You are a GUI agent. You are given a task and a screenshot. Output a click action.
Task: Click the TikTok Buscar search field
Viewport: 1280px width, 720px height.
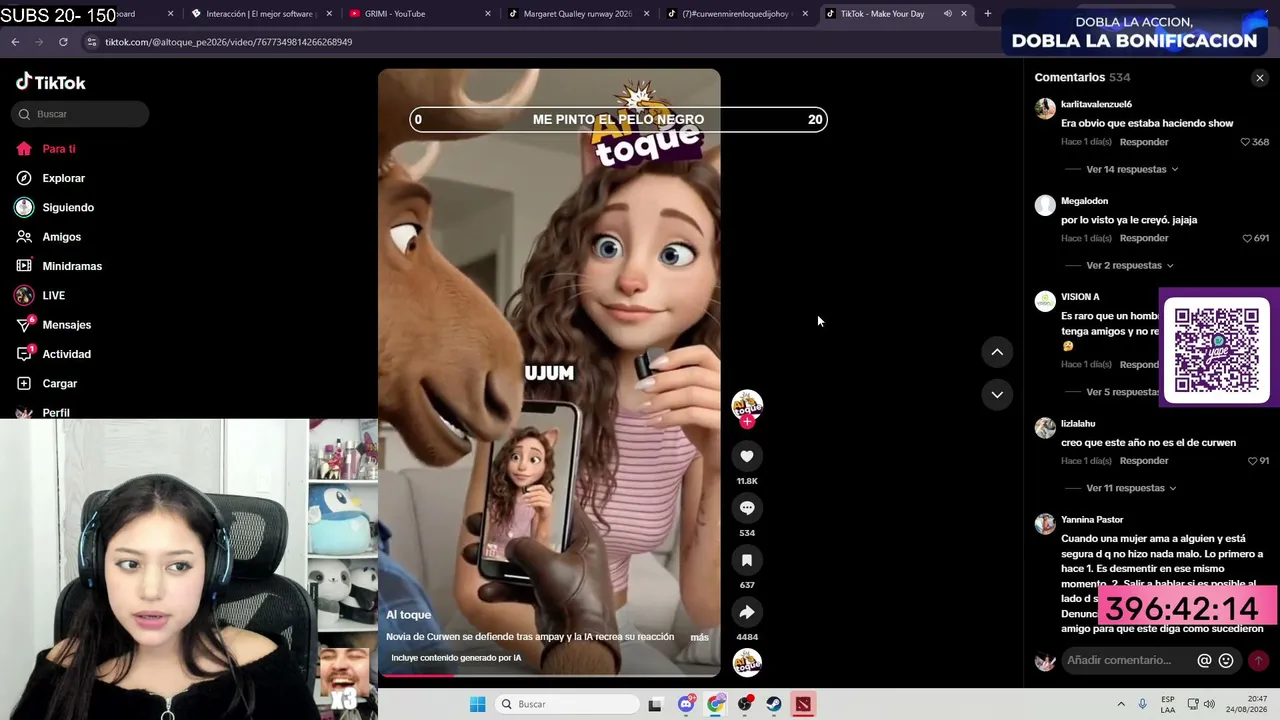[x=80, y=114]
